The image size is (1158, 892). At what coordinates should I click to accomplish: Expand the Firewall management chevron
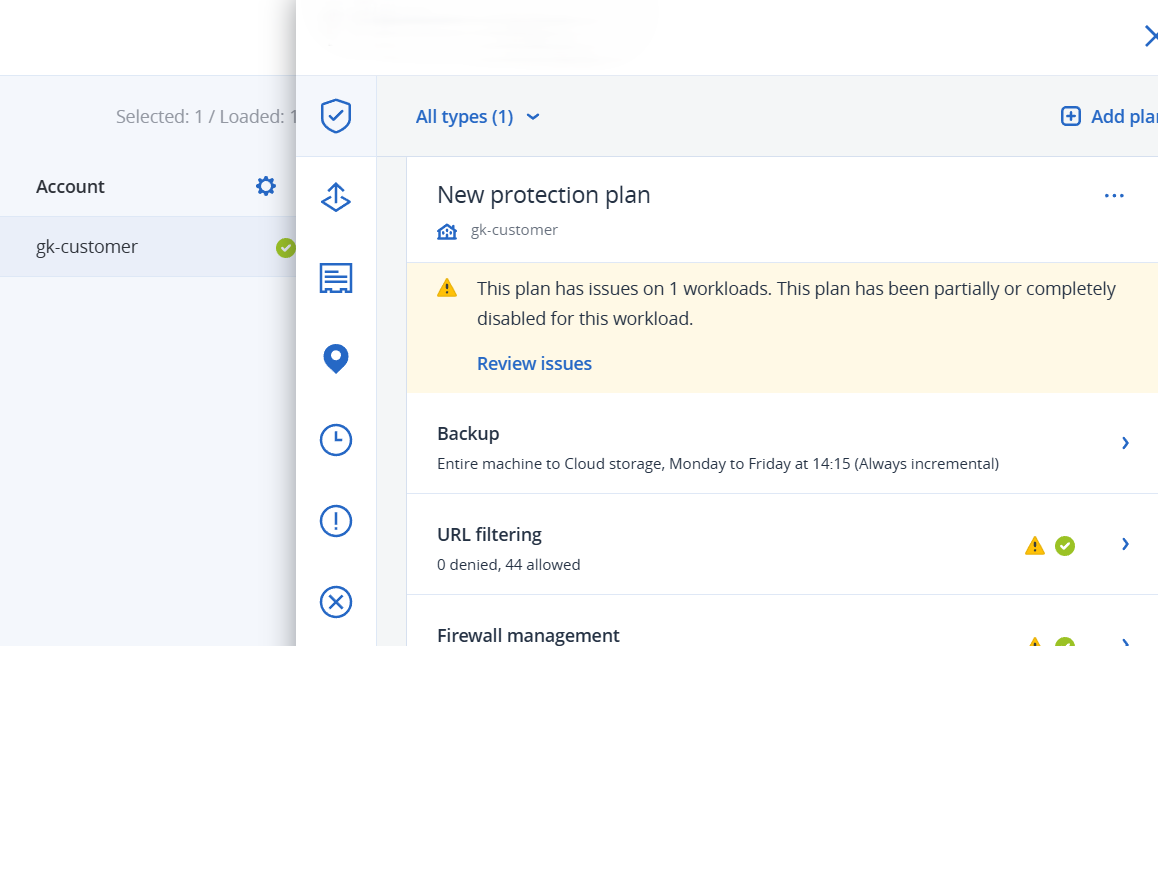[1126, 642]
